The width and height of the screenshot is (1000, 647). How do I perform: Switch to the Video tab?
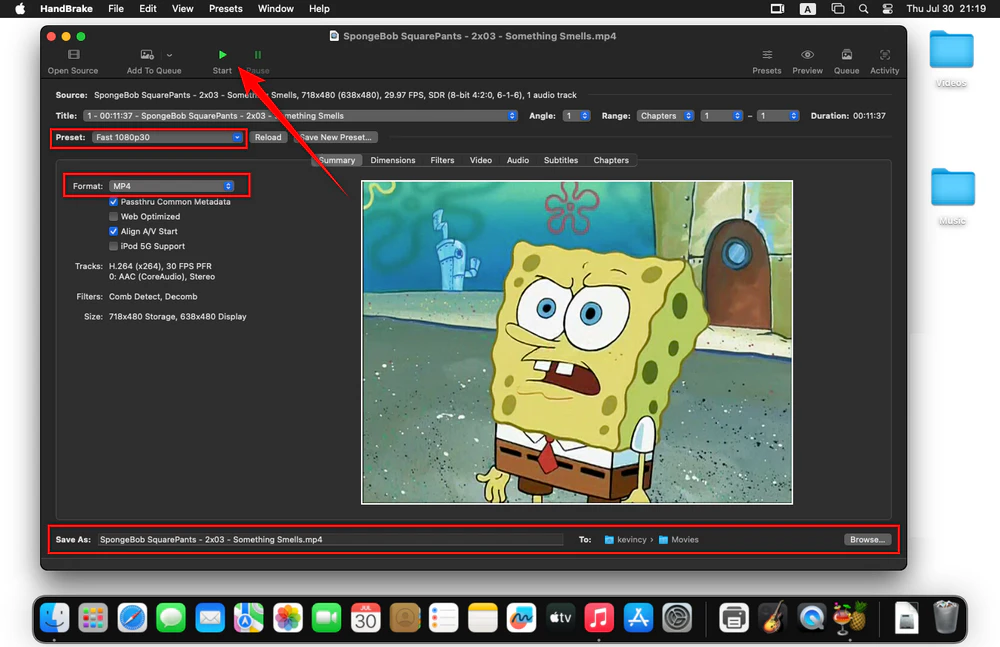coord(481,160)
